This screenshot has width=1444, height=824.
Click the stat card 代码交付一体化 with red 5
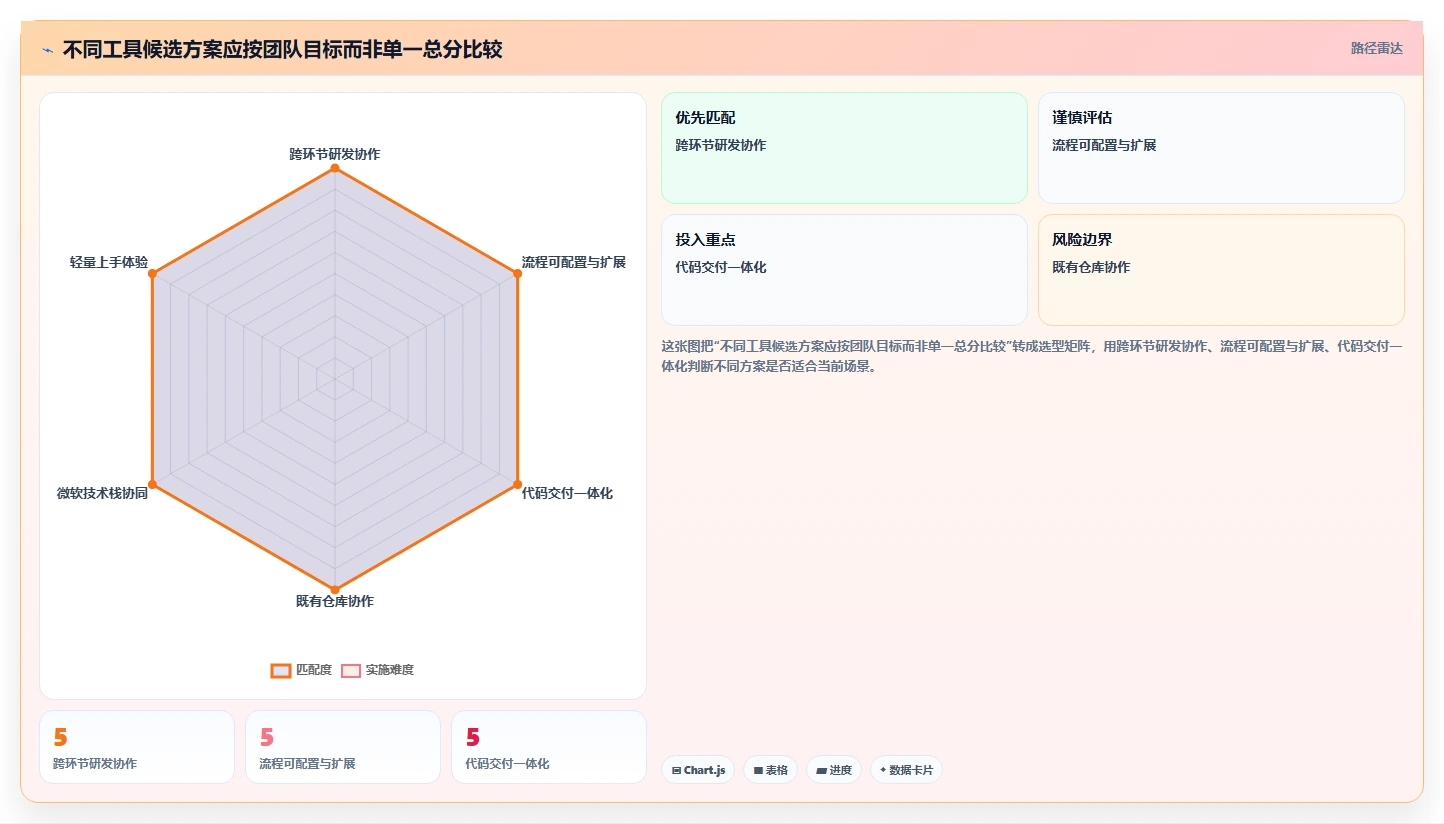549,747
